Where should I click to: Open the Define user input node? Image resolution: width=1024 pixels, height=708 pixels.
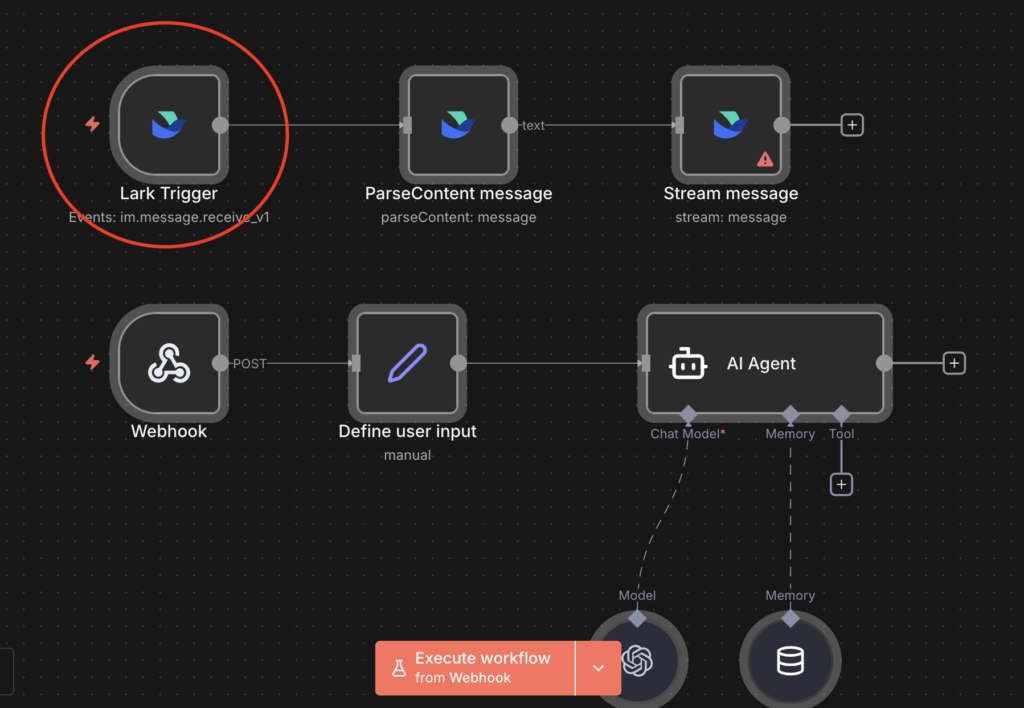tap(407, 363)
